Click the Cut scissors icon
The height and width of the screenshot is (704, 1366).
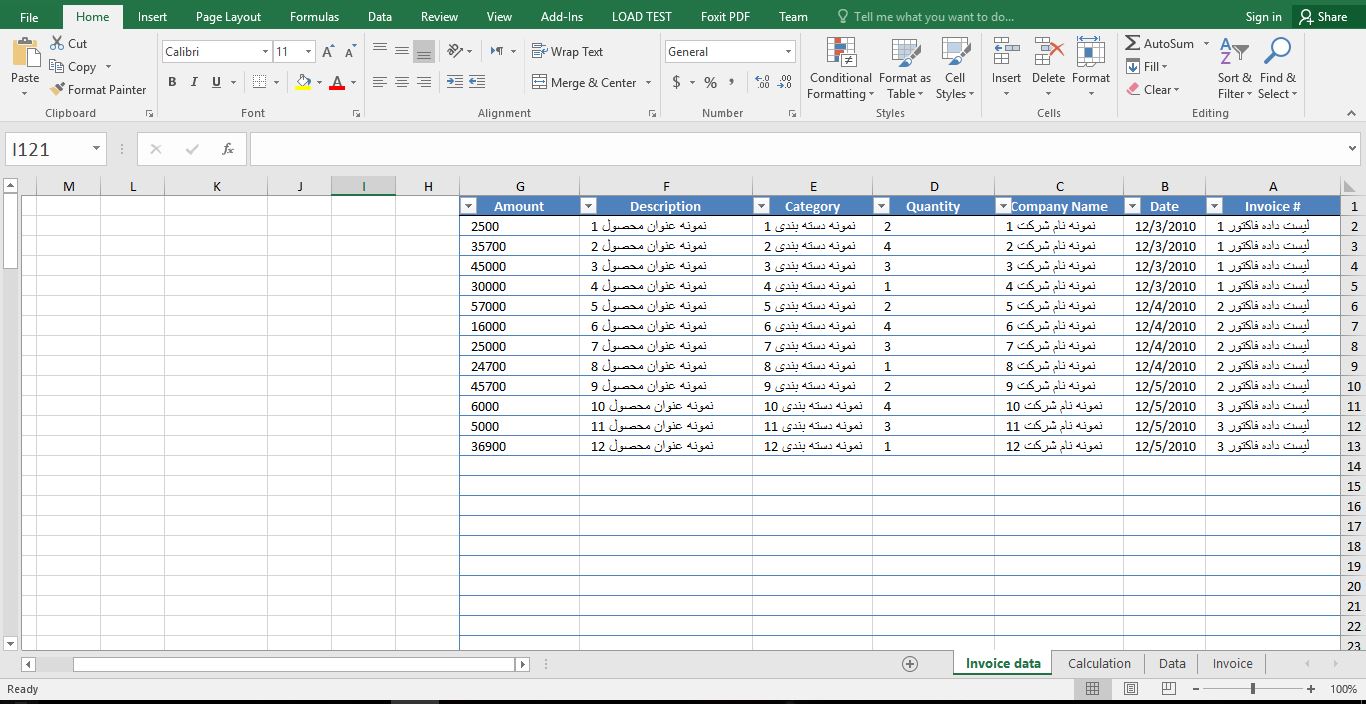point(57,43)
